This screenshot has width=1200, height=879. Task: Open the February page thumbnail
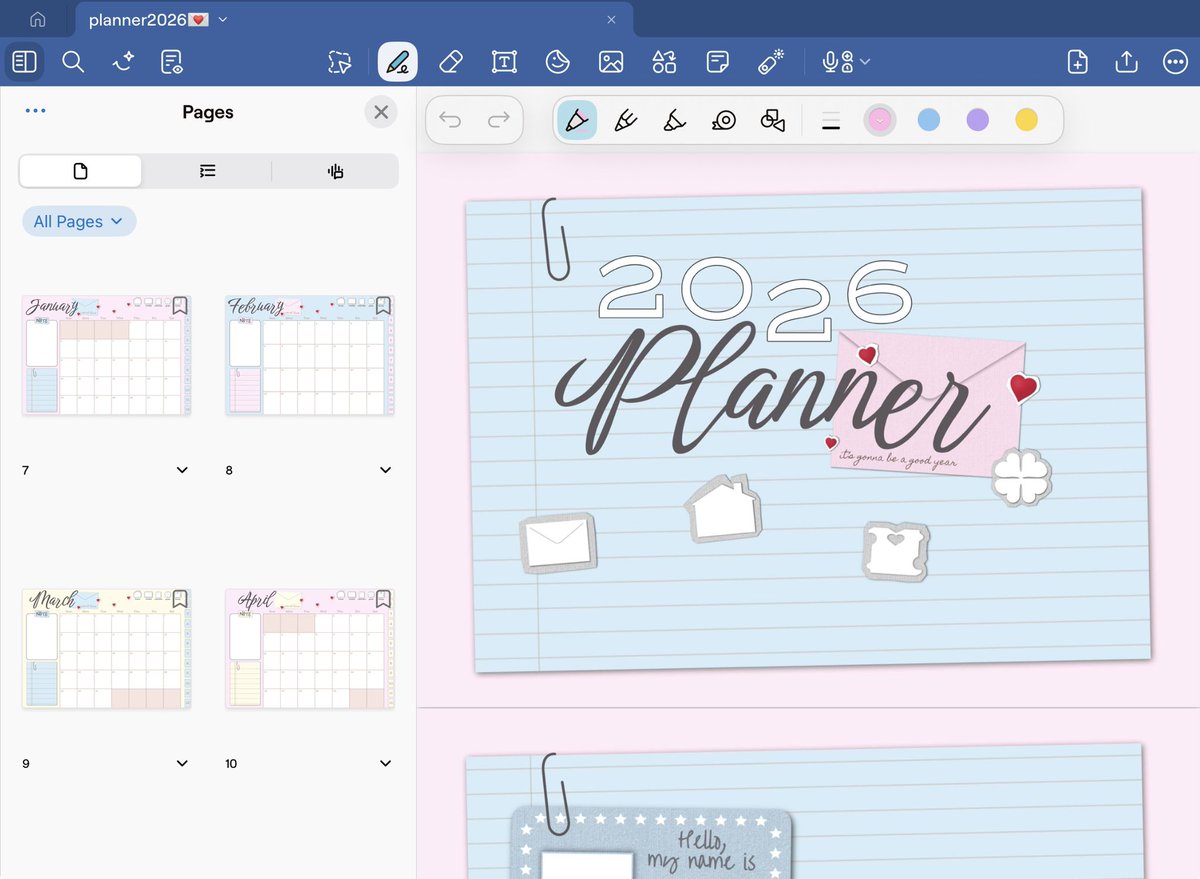click(310, 355)
